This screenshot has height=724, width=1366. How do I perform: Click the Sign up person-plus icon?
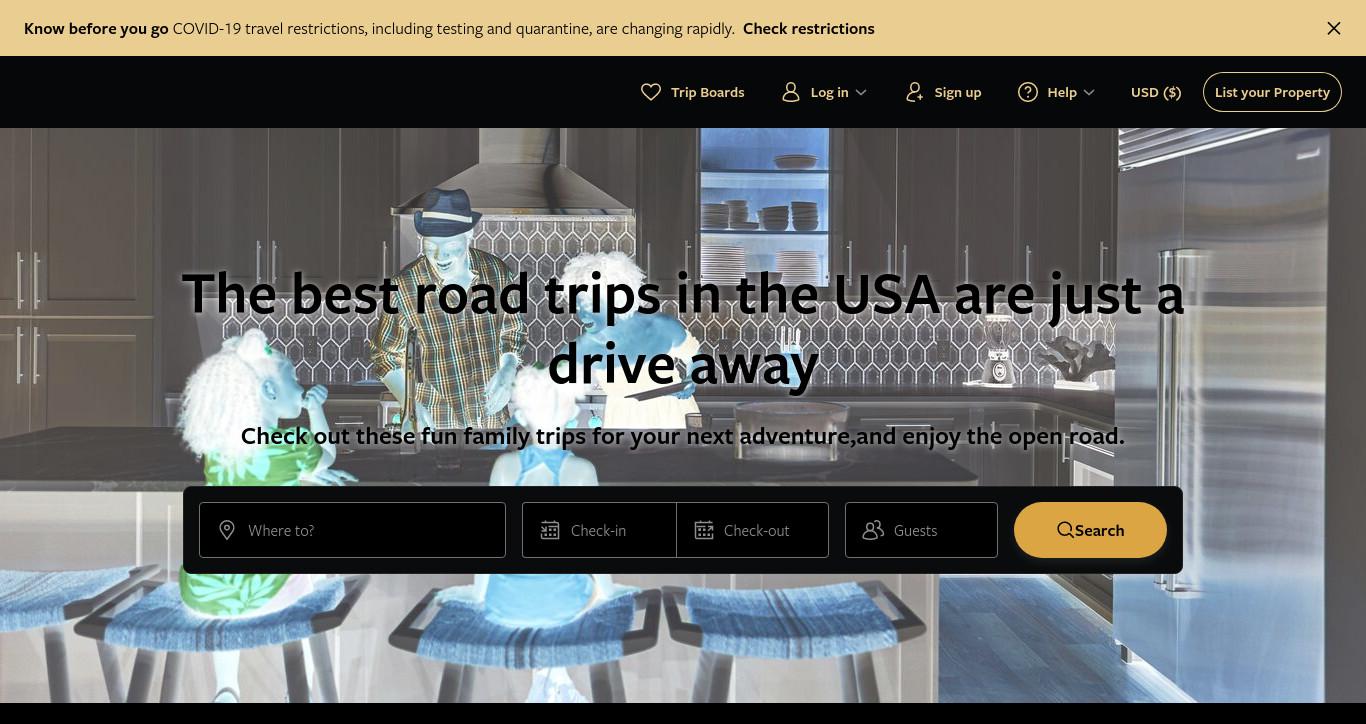pos(914,92)
